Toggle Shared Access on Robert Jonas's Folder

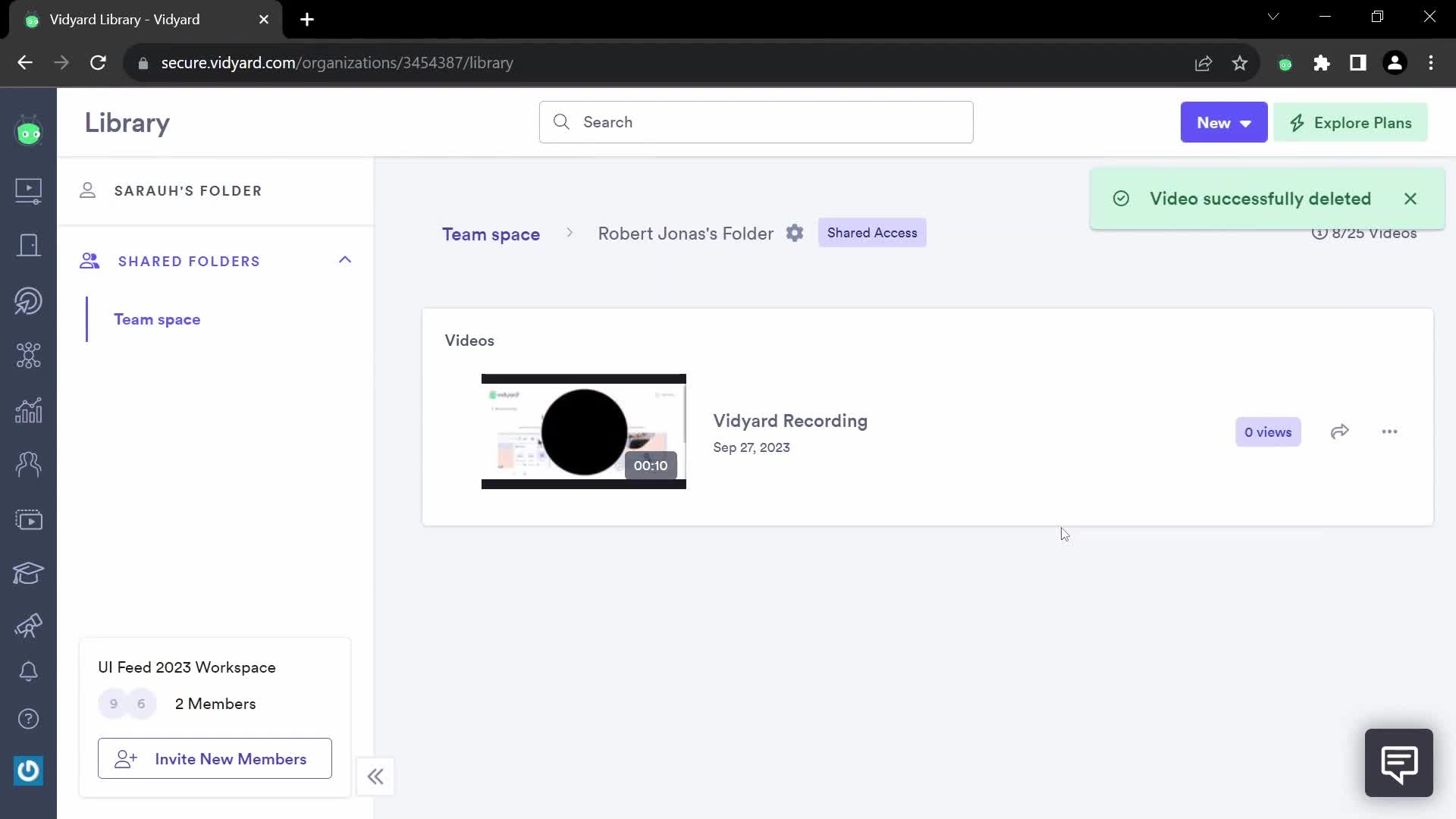871,233
